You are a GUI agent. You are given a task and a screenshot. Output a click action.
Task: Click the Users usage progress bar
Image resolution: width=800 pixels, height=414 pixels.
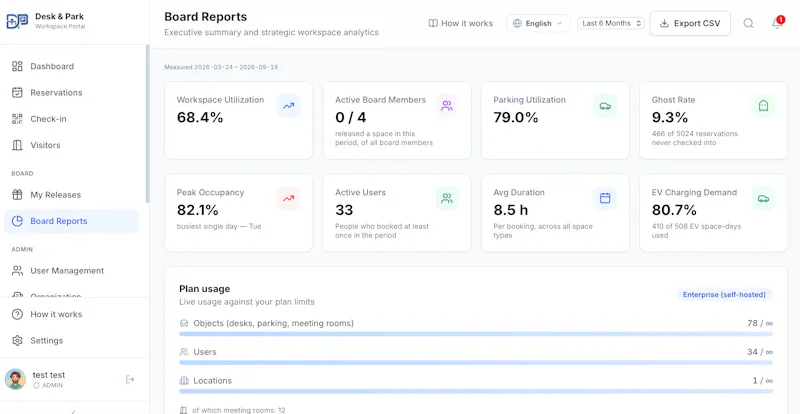pyautogui.click(x=476, y=363)
